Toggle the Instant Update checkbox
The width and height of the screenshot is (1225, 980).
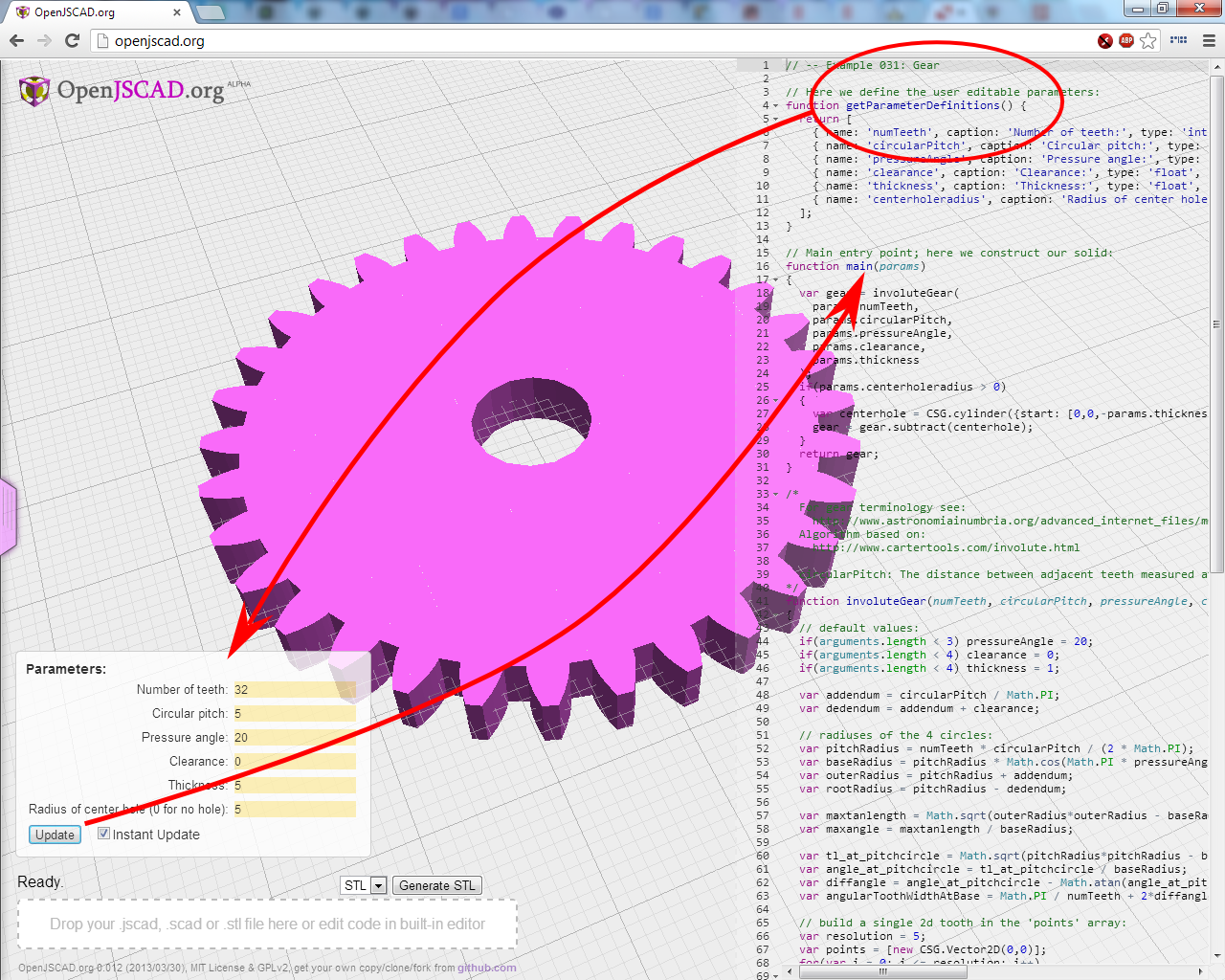pos(103,834)
